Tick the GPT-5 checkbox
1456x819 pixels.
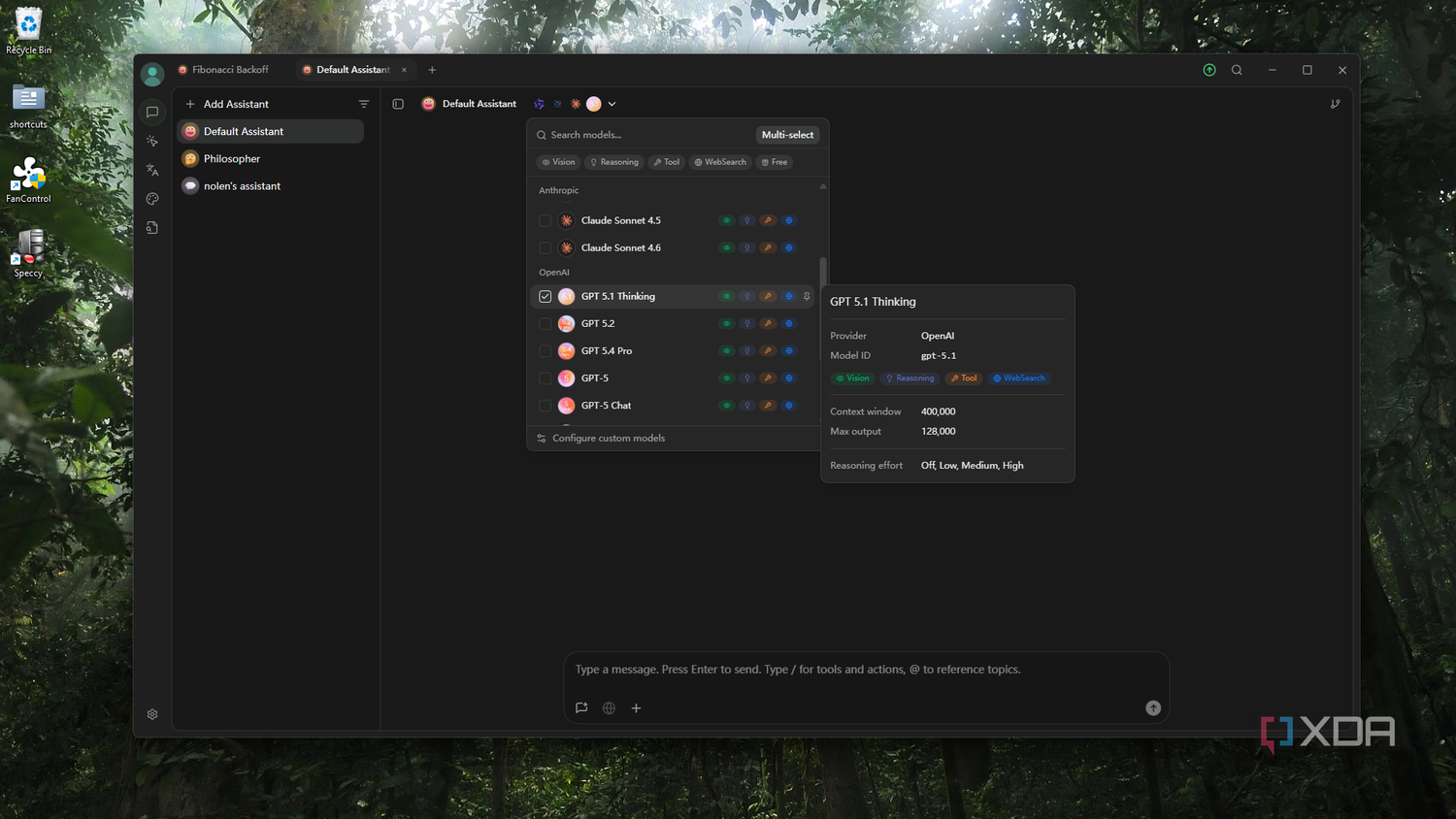pos(545,378)
